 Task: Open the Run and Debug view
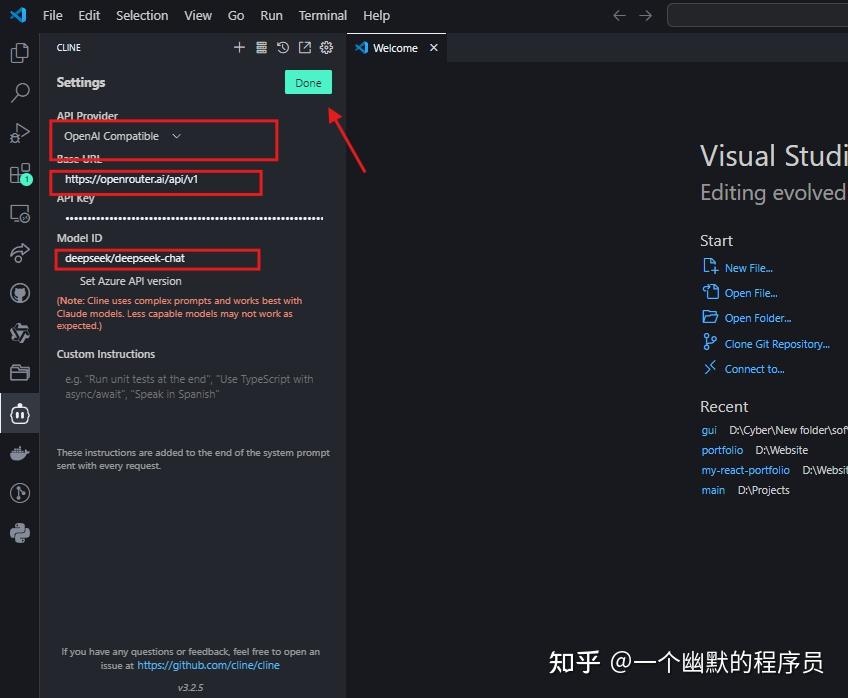tap(20, 132)
